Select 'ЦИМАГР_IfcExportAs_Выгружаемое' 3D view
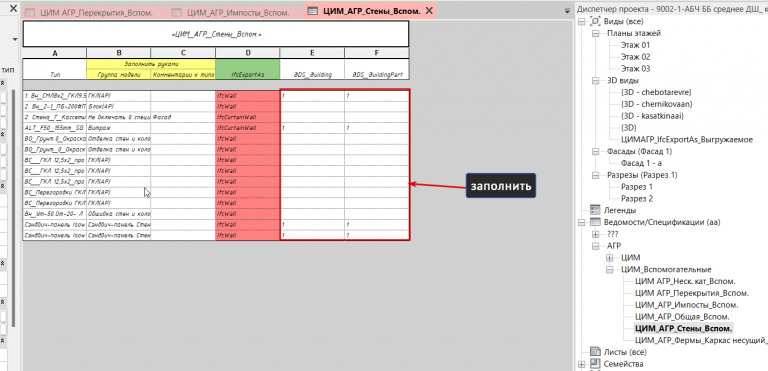The width and height of the screenshot is (768, 371). 686,140
